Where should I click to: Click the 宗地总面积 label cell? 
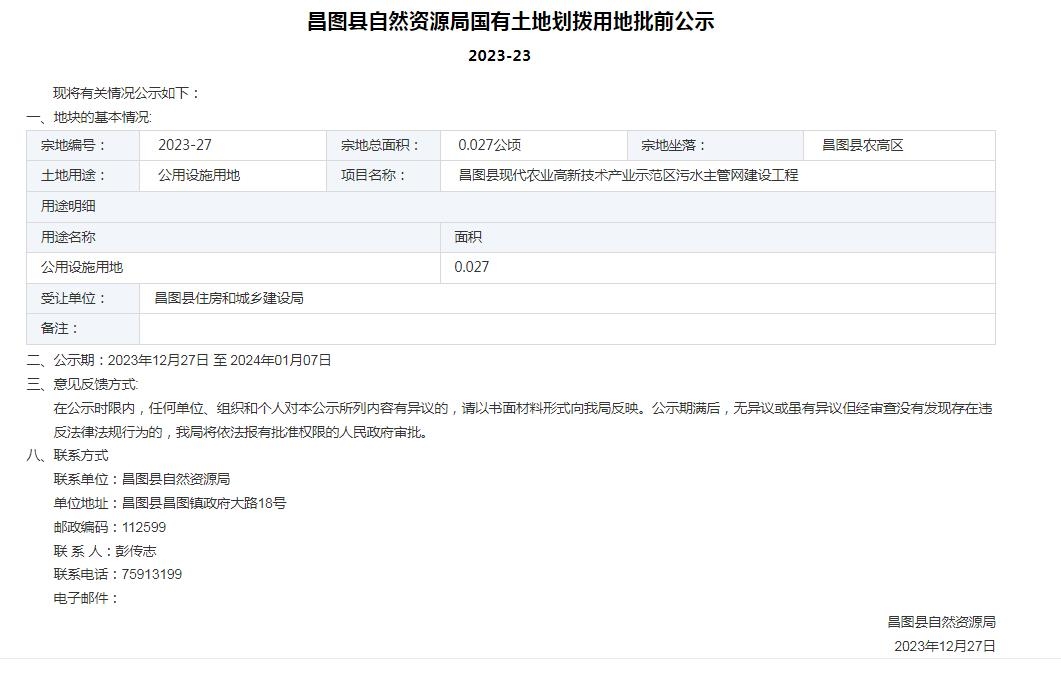tap(384, 145)
